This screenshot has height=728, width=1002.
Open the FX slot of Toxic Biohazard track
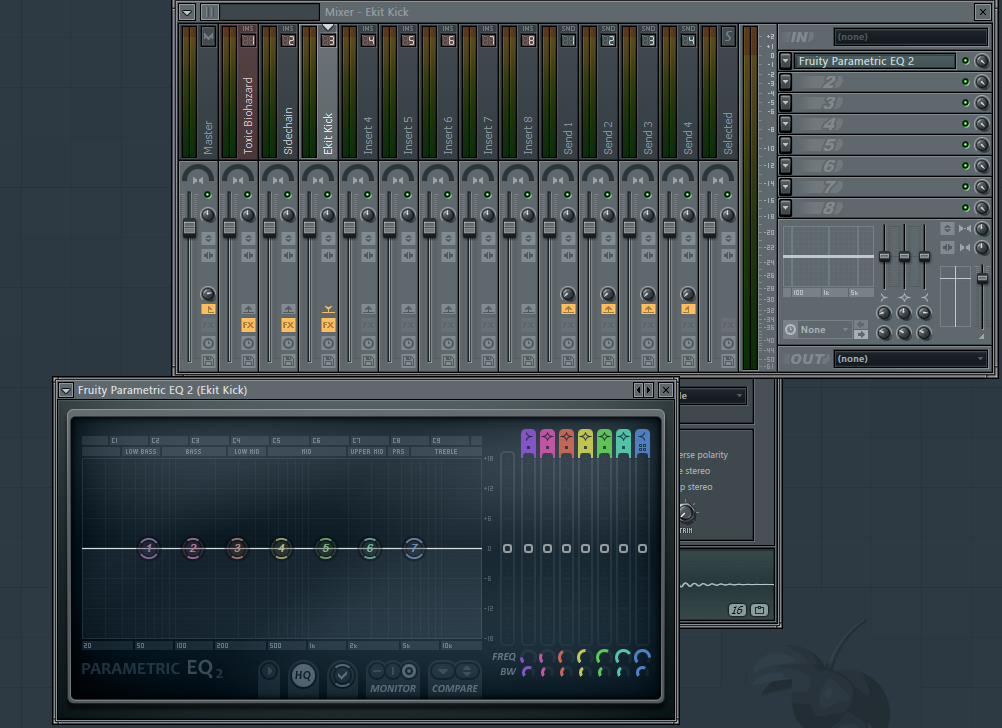point(248,325)
